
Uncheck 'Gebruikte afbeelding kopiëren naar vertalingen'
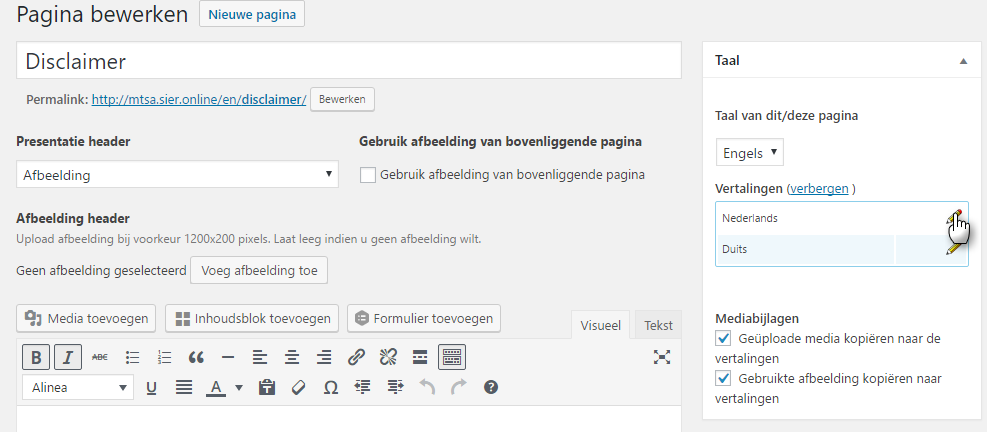pos(724,379)
